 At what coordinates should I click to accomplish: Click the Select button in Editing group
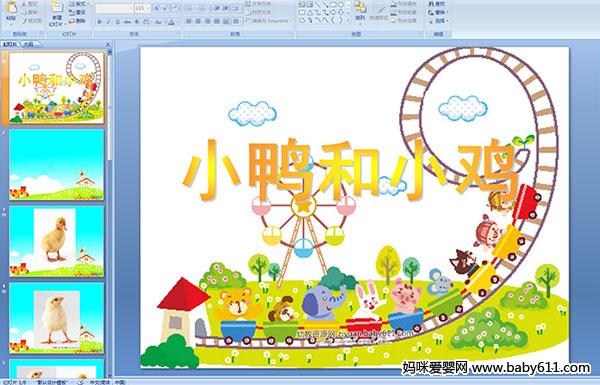pos(437,21)
